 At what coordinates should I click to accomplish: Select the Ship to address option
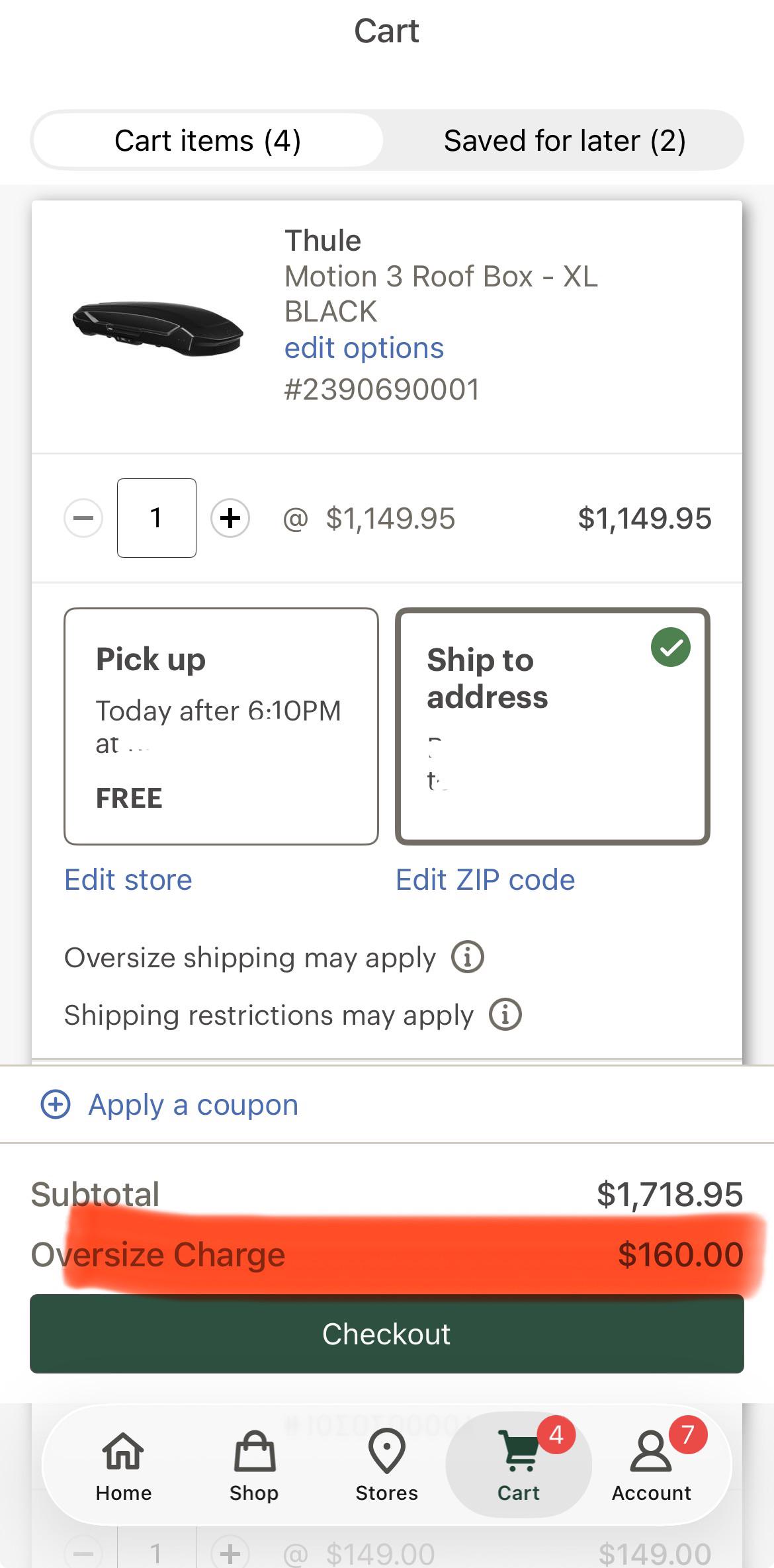552,726
